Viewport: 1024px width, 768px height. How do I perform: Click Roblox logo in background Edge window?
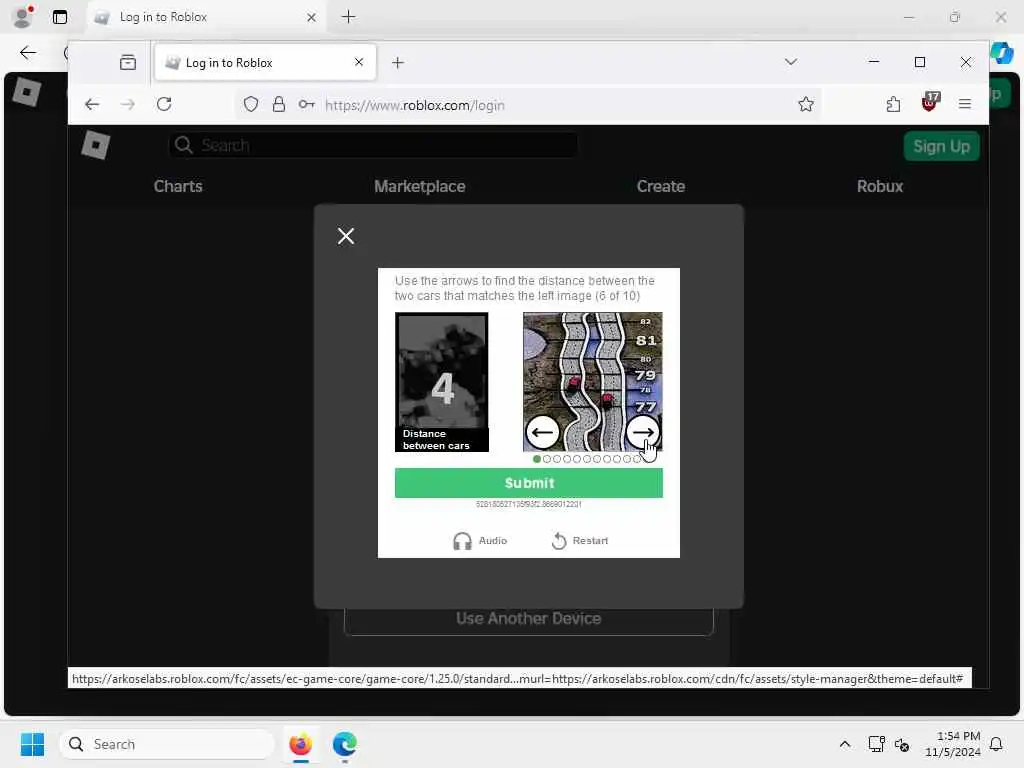[27, 92]
